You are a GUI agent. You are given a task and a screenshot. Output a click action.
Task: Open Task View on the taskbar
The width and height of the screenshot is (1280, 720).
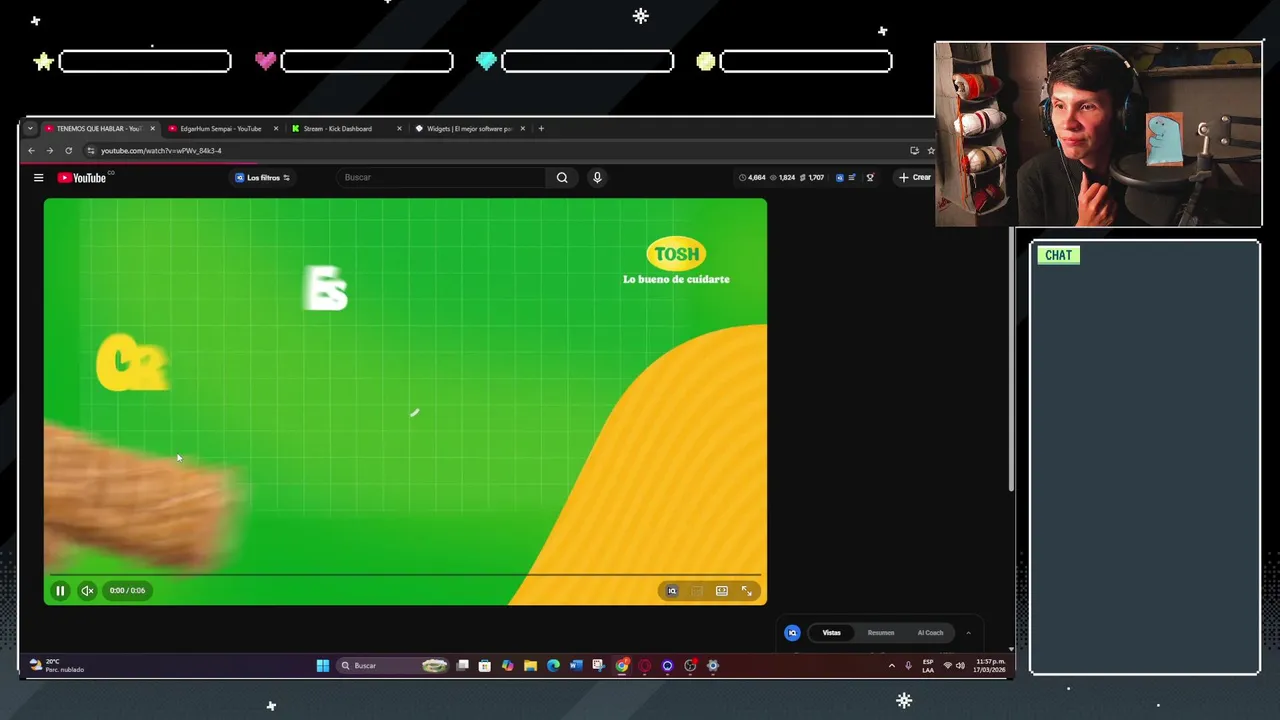pyautogui.click(x=462, y=666)
